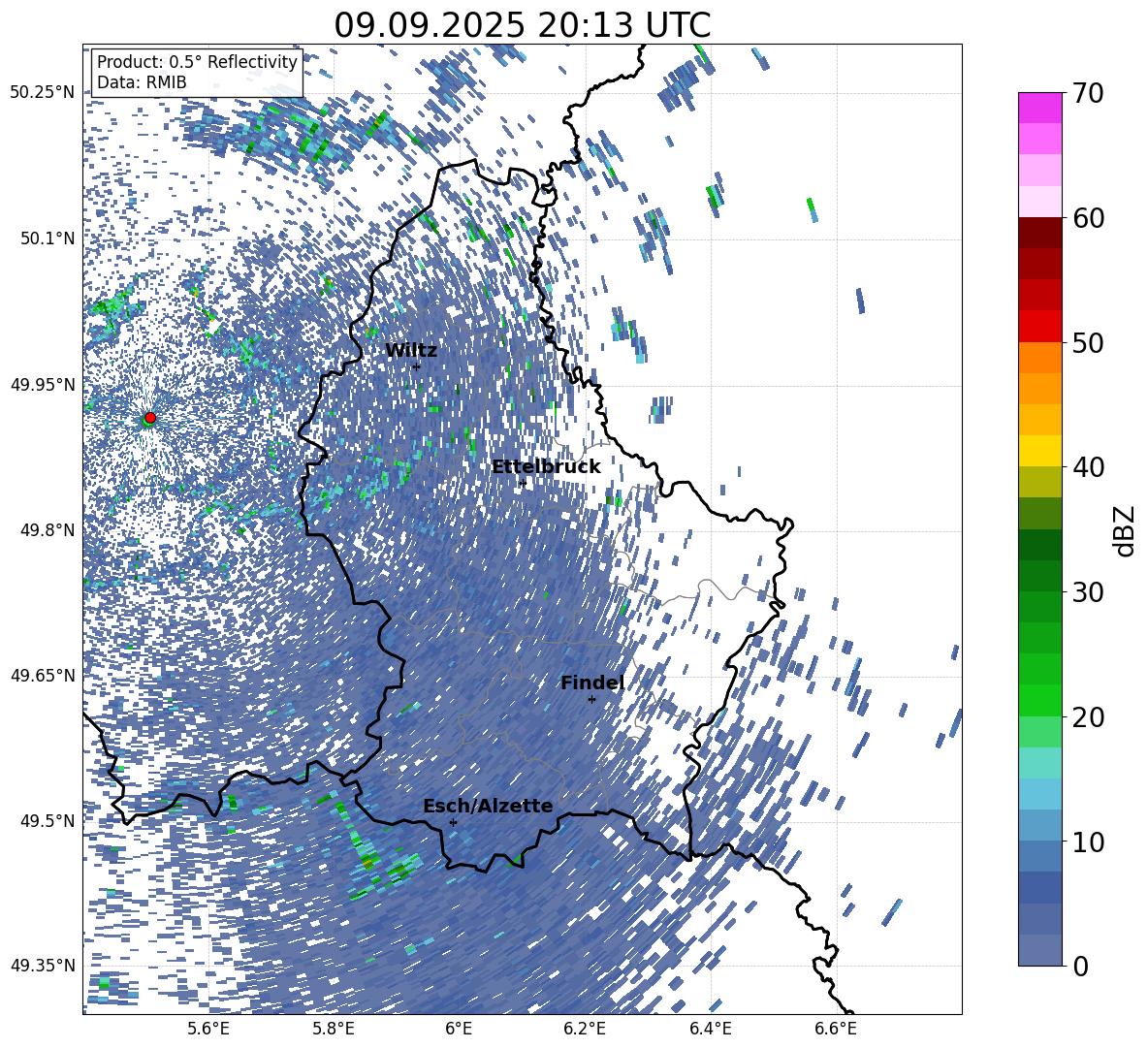The height and width of the screenshot is (1048, 1148).
Task: Click the colorbar 70 tick label
Action: [1089, 93]
